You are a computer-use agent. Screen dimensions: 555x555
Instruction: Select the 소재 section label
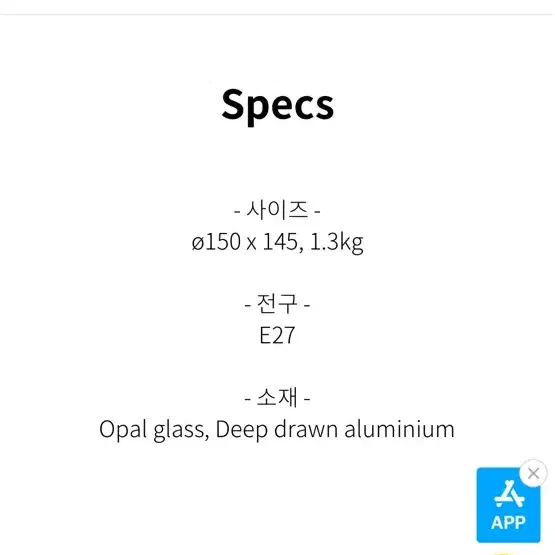pos(277,397)
